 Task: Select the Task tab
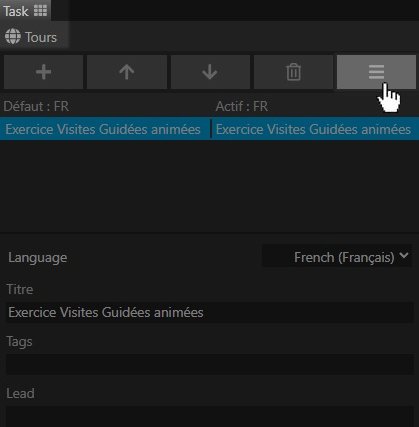tap(25, 11)
